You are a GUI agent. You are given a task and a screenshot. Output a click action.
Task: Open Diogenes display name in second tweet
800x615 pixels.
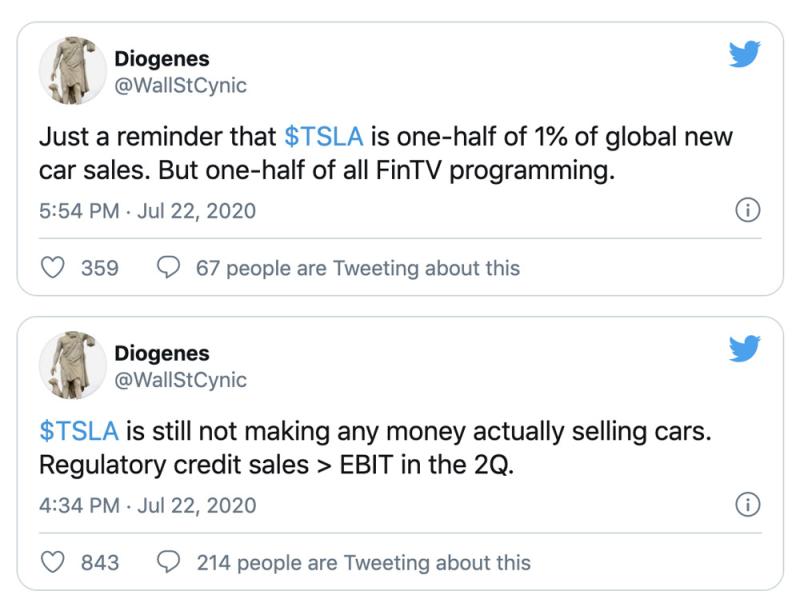pyautogui.click(x=162, y=353)
